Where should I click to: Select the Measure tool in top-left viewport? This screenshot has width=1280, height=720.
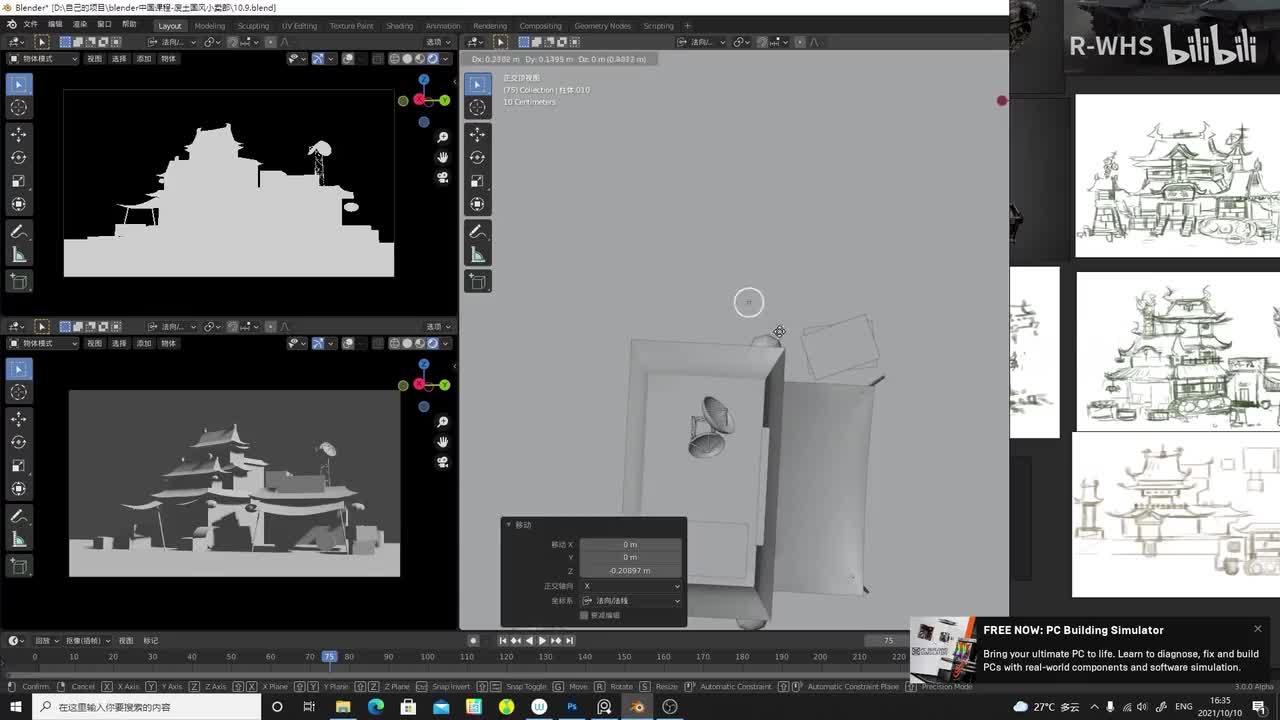18,255
